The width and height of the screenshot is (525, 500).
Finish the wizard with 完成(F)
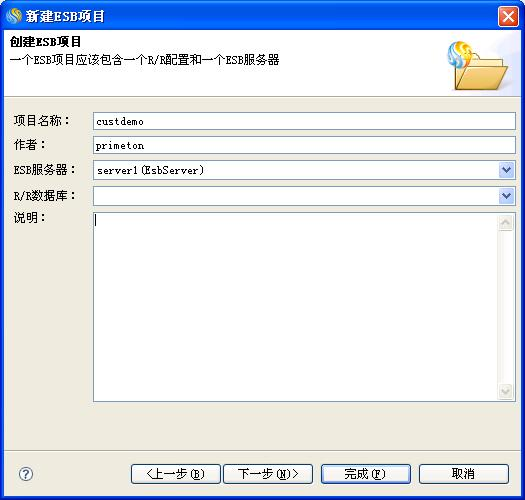[x=366, y=474]
